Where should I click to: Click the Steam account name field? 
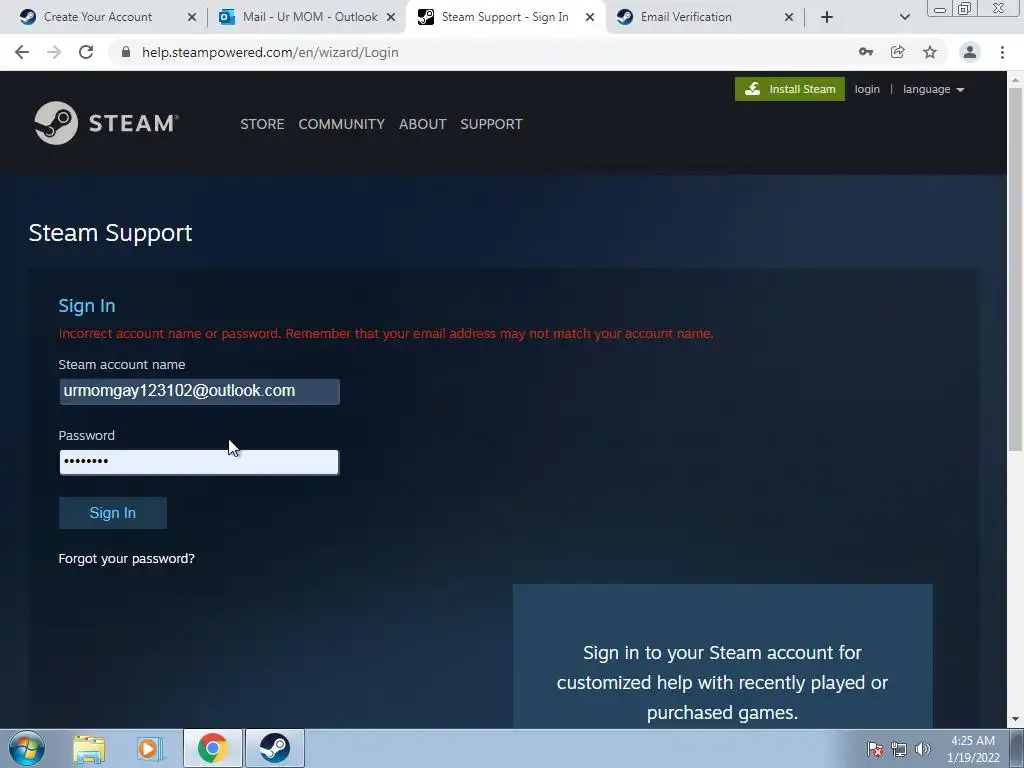pos(199,391)
